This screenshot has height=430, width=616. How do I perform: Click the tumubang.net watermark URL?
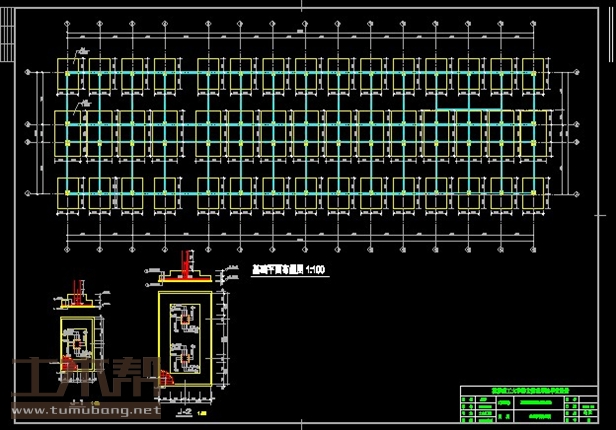[80, 409]
